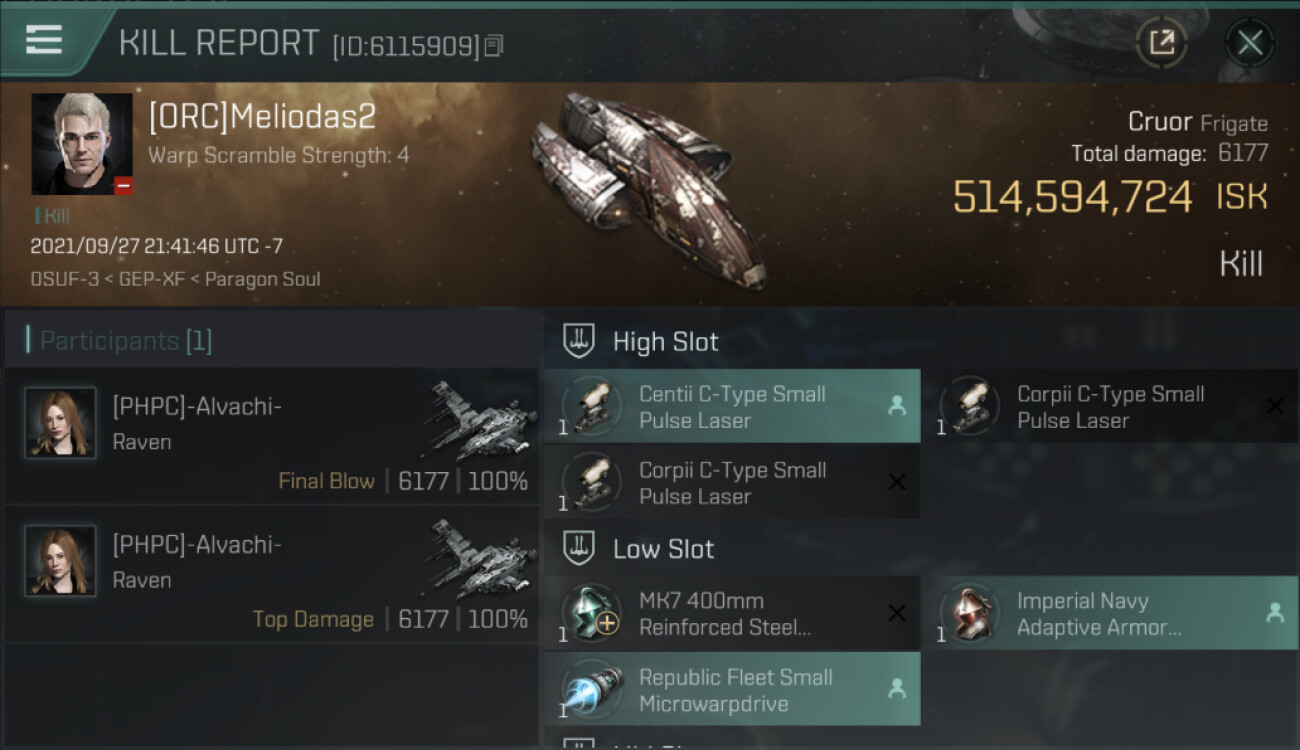Screen dimensions: 1300x750
Task: Click MK7 400mm Reinforced Steel icon
Action: [x=592, y=614]
